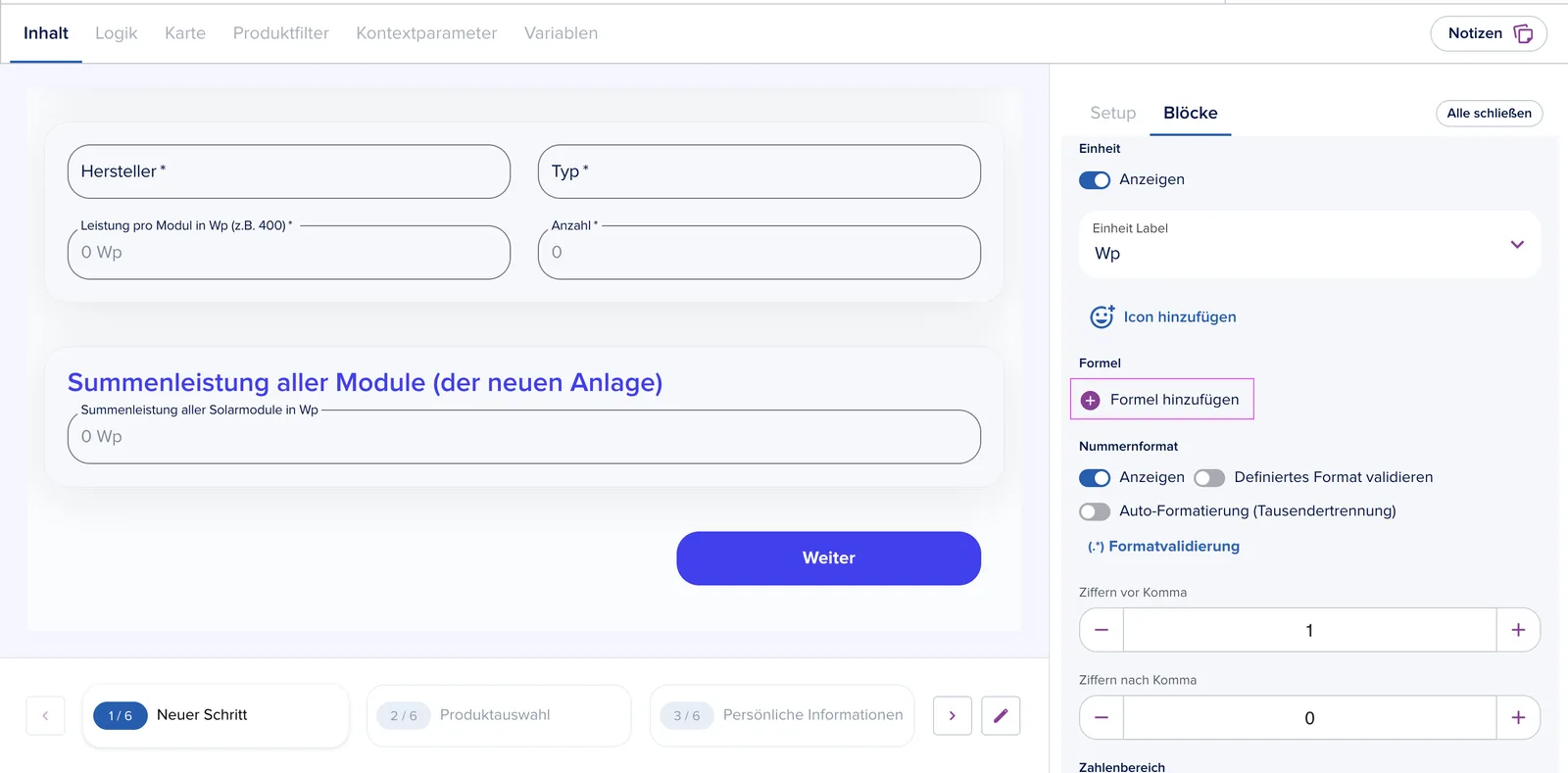Increase Ziffern vor Komma with plus
The image size is (1568, 773).
point(1518,630)
